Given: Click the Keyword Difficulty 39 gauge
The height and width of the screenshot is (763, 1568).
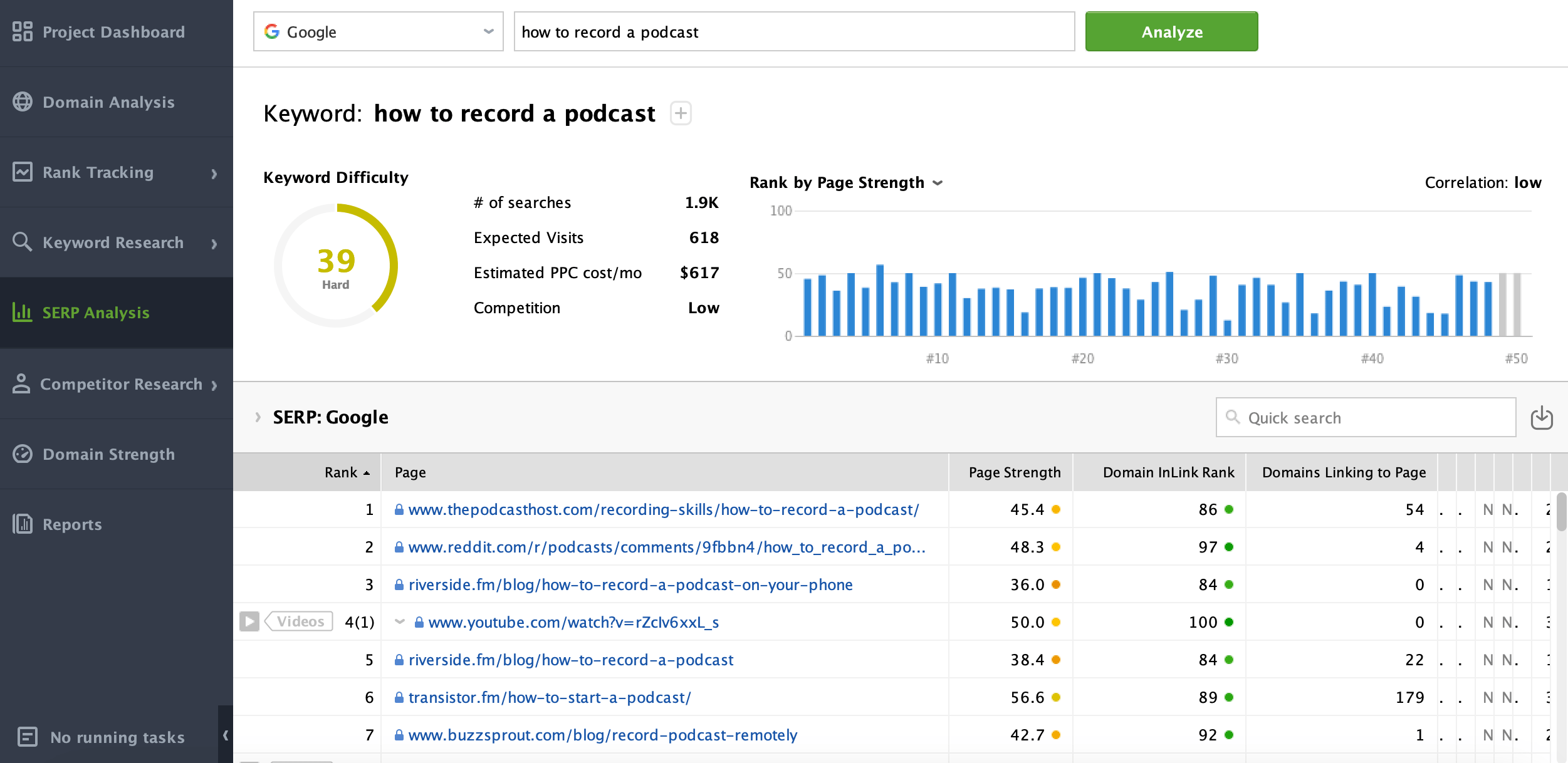Looking at the screenshot, I should click(x=336, y=266).
